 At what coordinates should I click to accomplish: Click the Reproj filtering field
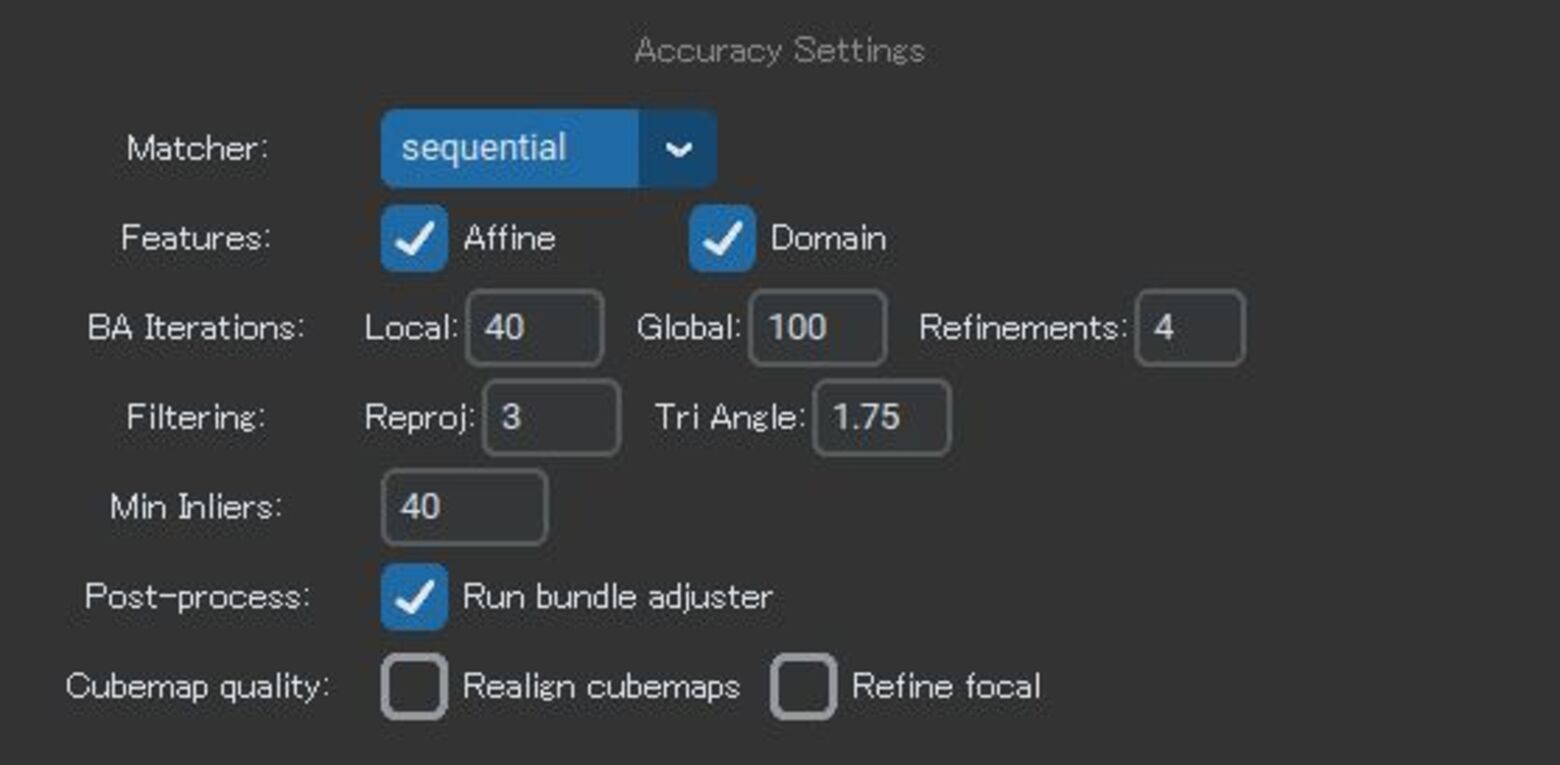(x=551, y=417)
